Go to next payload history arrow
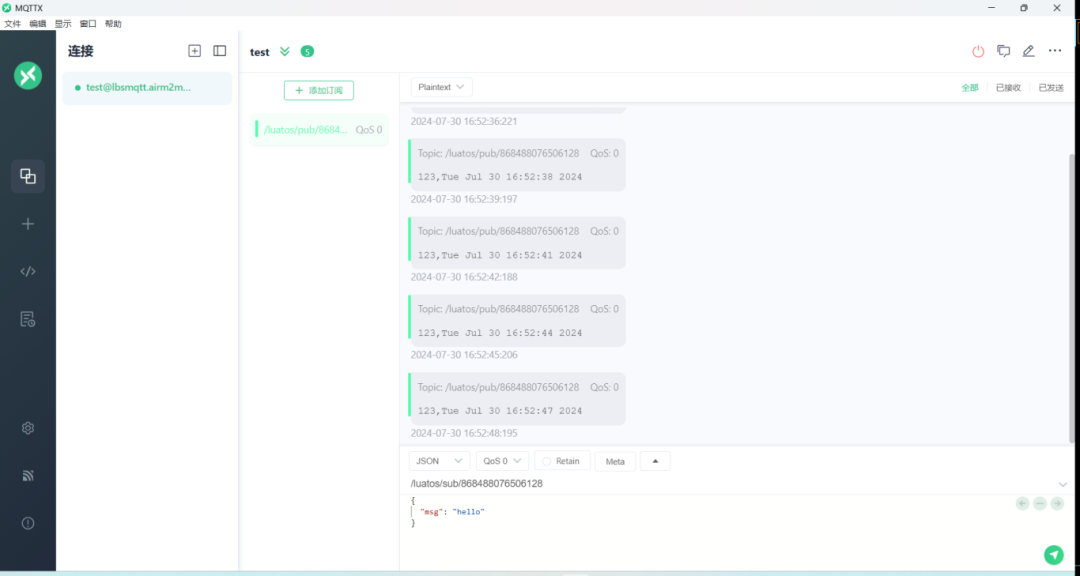Screen dimensions: 1080x576 point(1057,504)
